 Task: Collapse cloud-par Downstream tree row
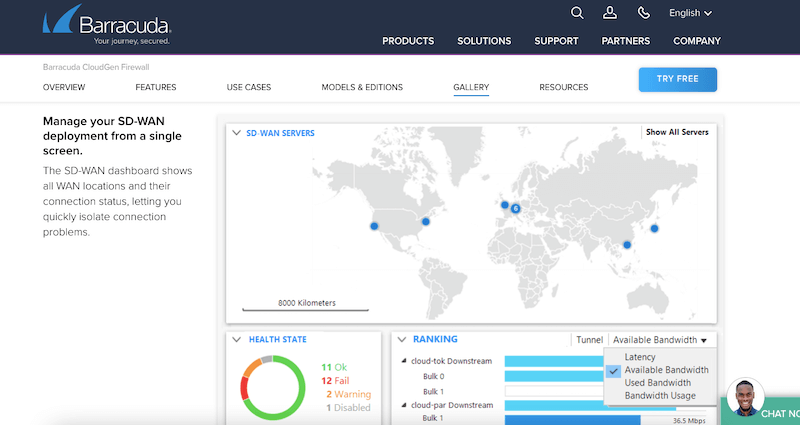click(x=404, y=405)
